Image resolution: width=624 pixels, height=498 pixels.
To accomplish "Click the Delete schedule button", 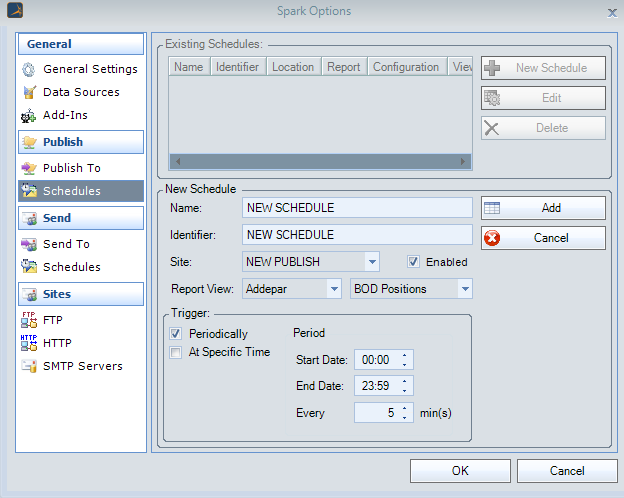I will pos(543,128).
